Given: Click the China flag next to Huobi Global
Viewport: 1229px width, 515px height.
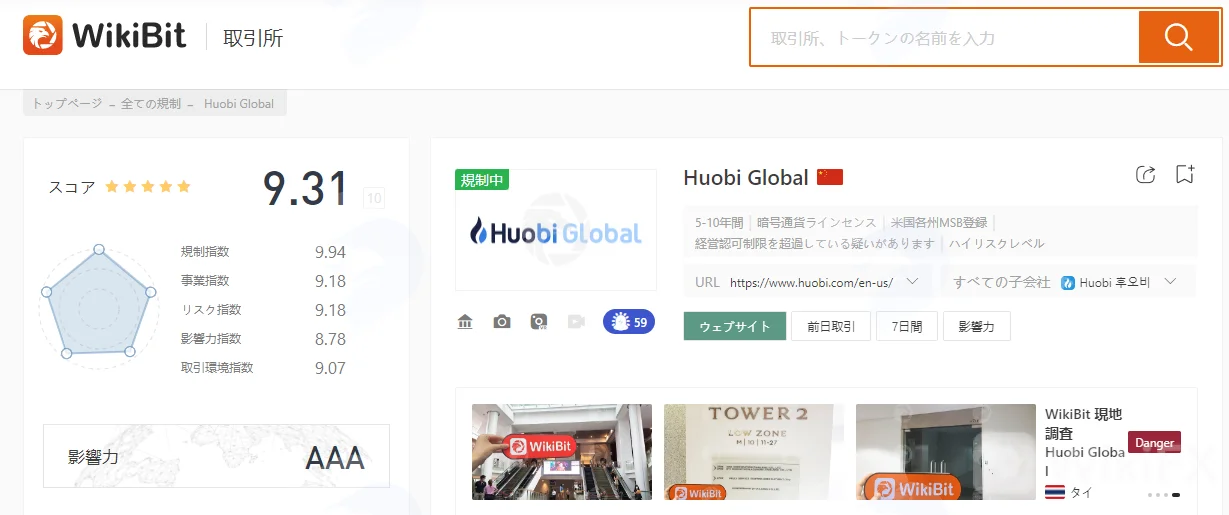Looking at the screenshot, I should point(830,177).
